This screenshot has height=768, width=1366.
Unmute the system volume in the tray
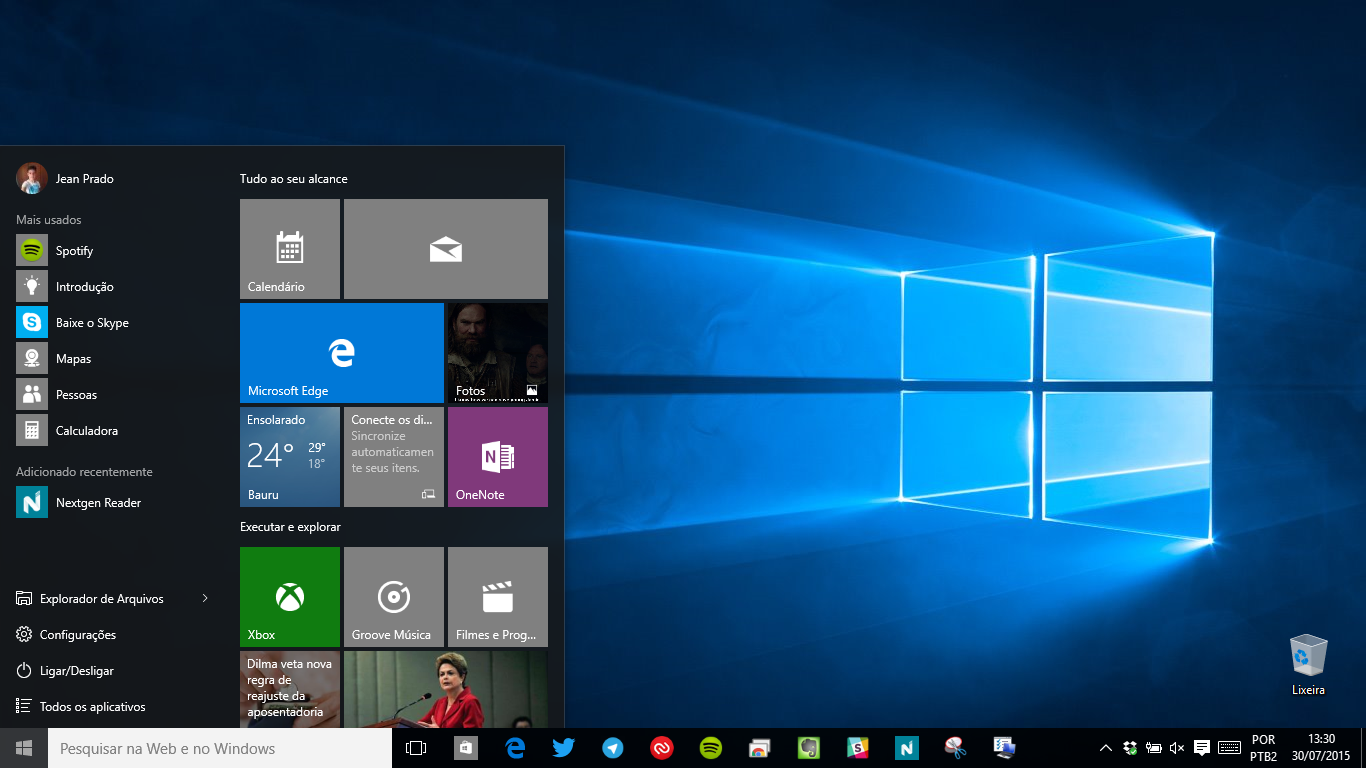pos(1175,747)
